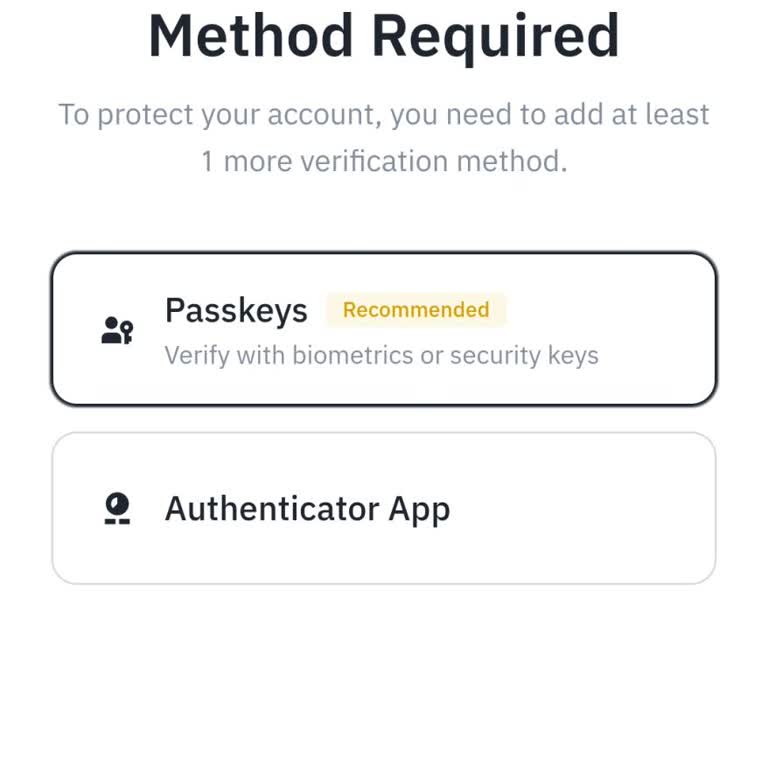Click "Verify with biometrics or security keys" subtitle
The image size is (768, 768).
[381, 355]
